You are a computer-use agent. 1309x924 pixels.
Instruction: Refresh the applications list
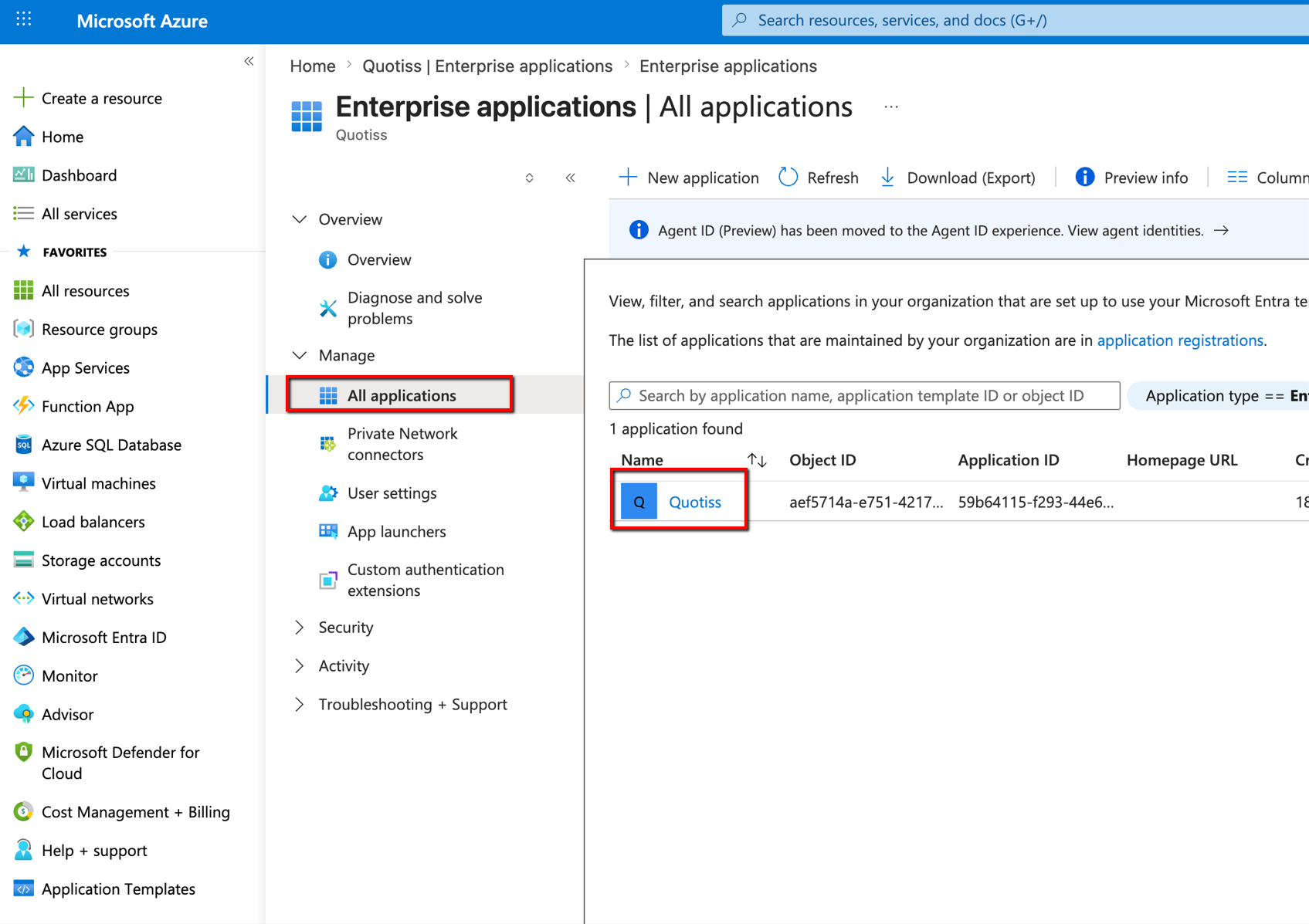[x=818, y=178]
